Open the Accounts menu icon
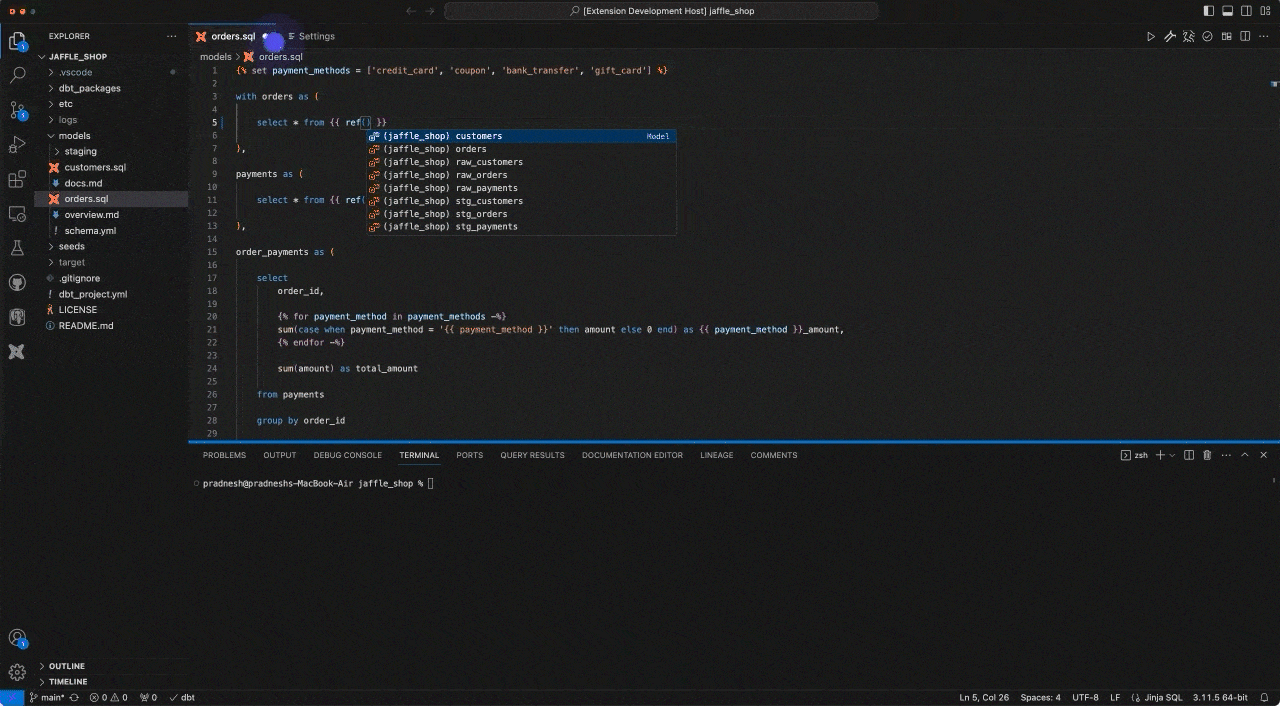1280x706 pixels. (17, 638)
